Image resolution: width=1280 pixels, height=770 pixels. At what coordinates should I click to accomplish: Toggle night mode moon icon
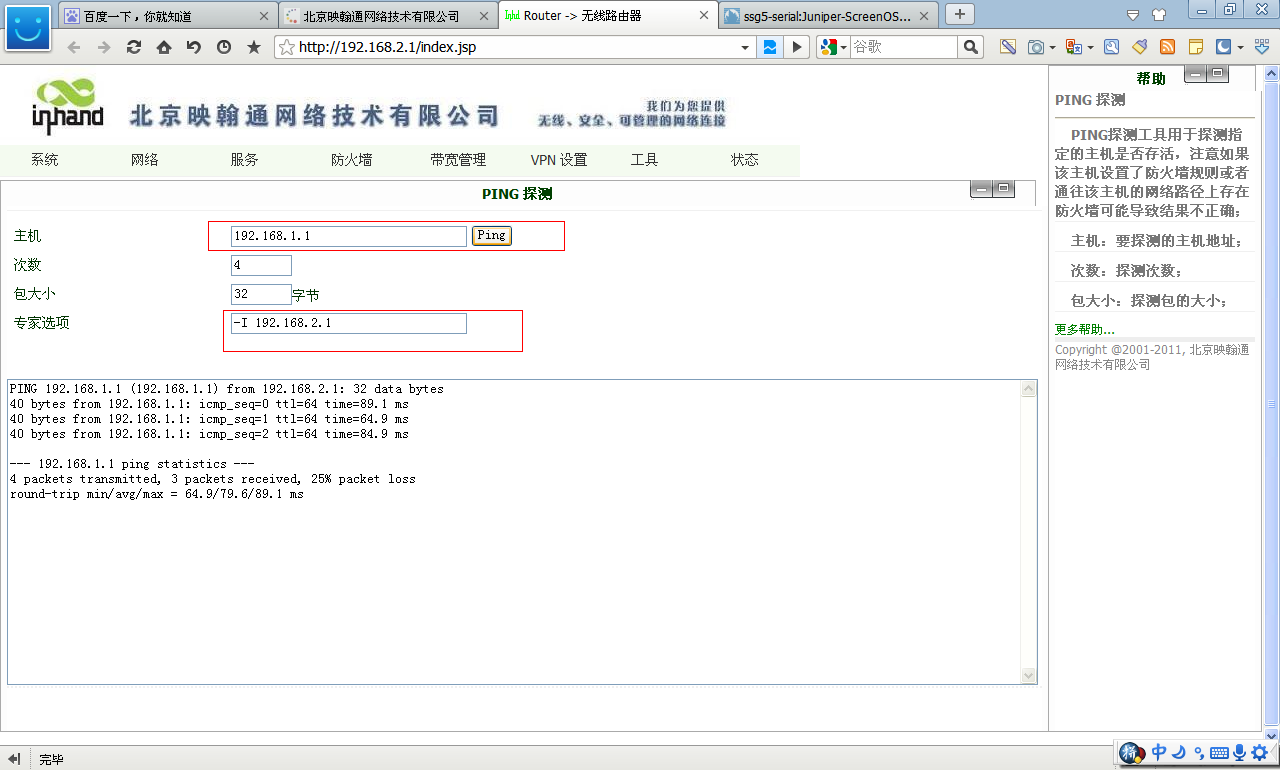click(x=1223, y=47)
